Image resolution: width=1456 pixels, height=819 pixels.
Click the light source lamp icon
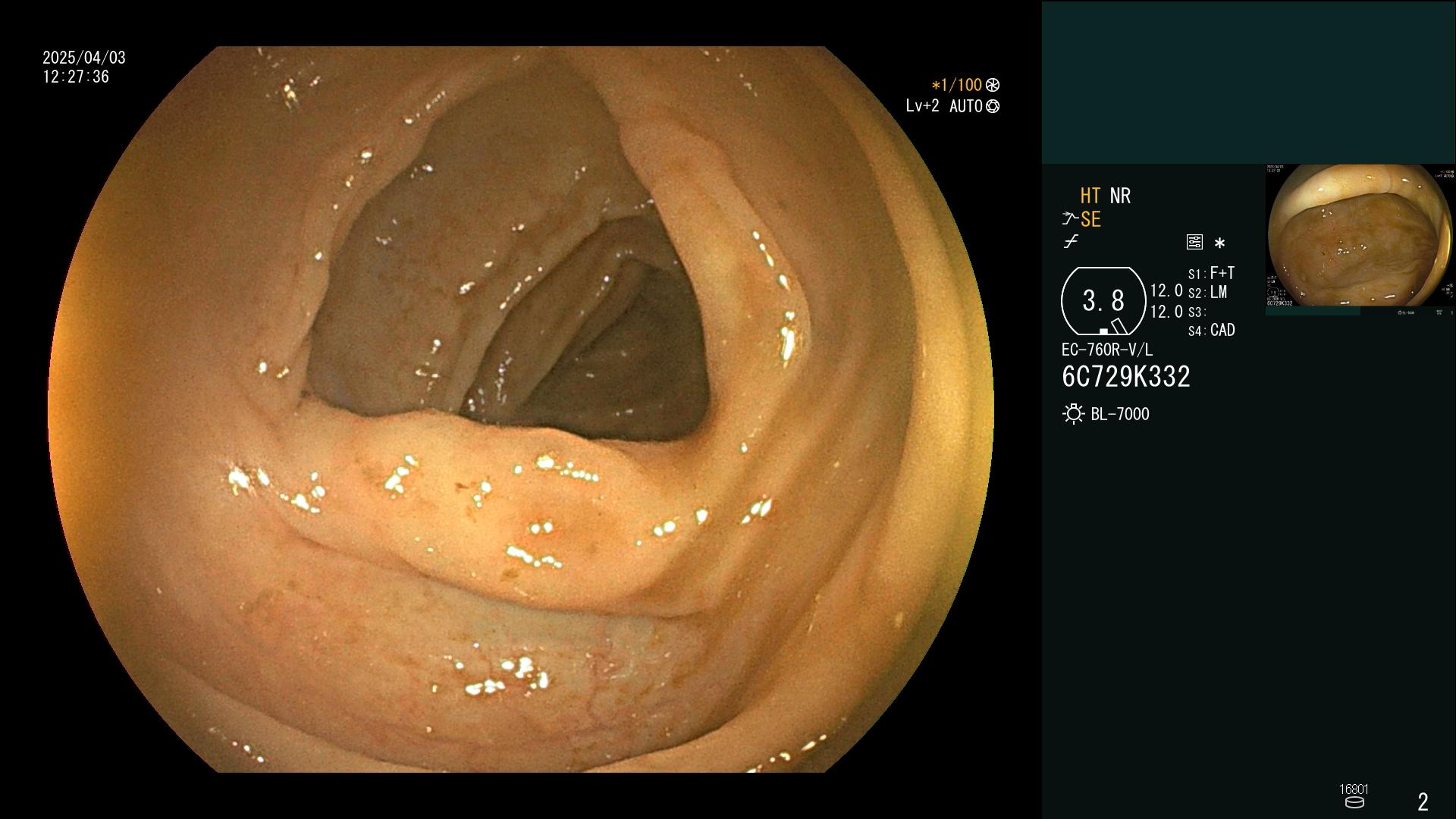[1074, 414]
